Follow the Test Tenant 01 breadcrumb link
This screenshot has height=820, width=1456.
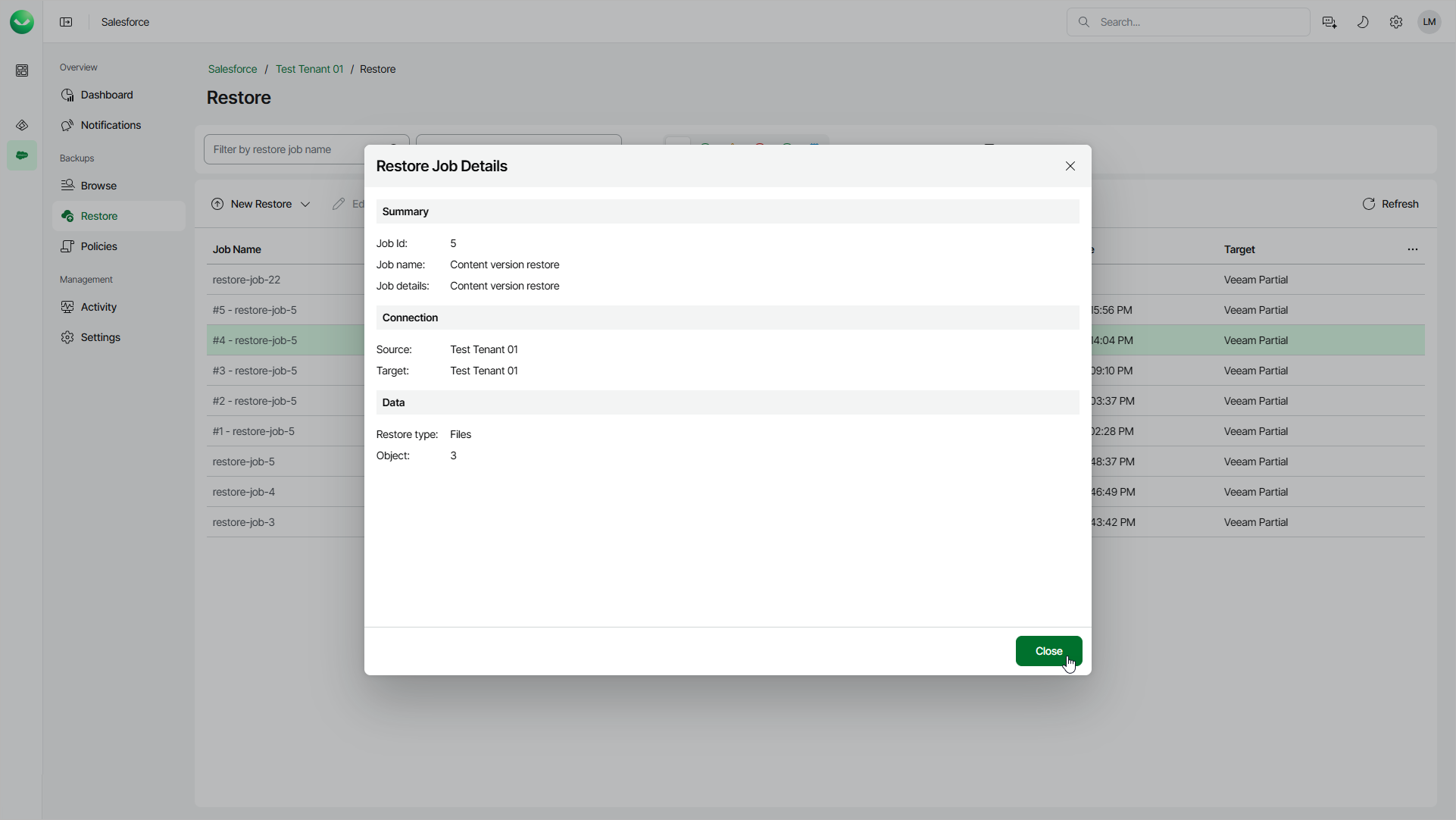309,69
